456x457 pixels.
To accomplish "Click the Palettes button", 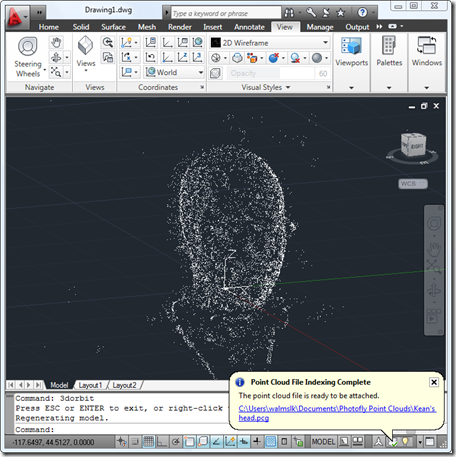I will 389,51.
